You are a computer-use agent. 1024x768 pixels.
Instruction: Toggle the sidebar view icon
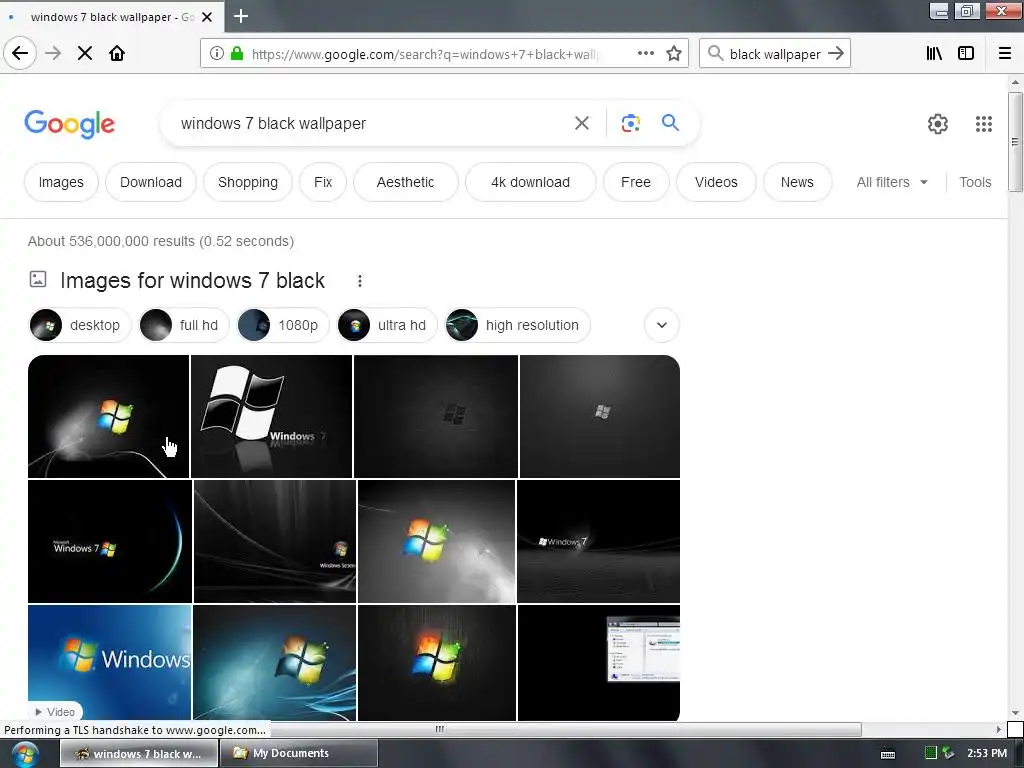(966, 54)
